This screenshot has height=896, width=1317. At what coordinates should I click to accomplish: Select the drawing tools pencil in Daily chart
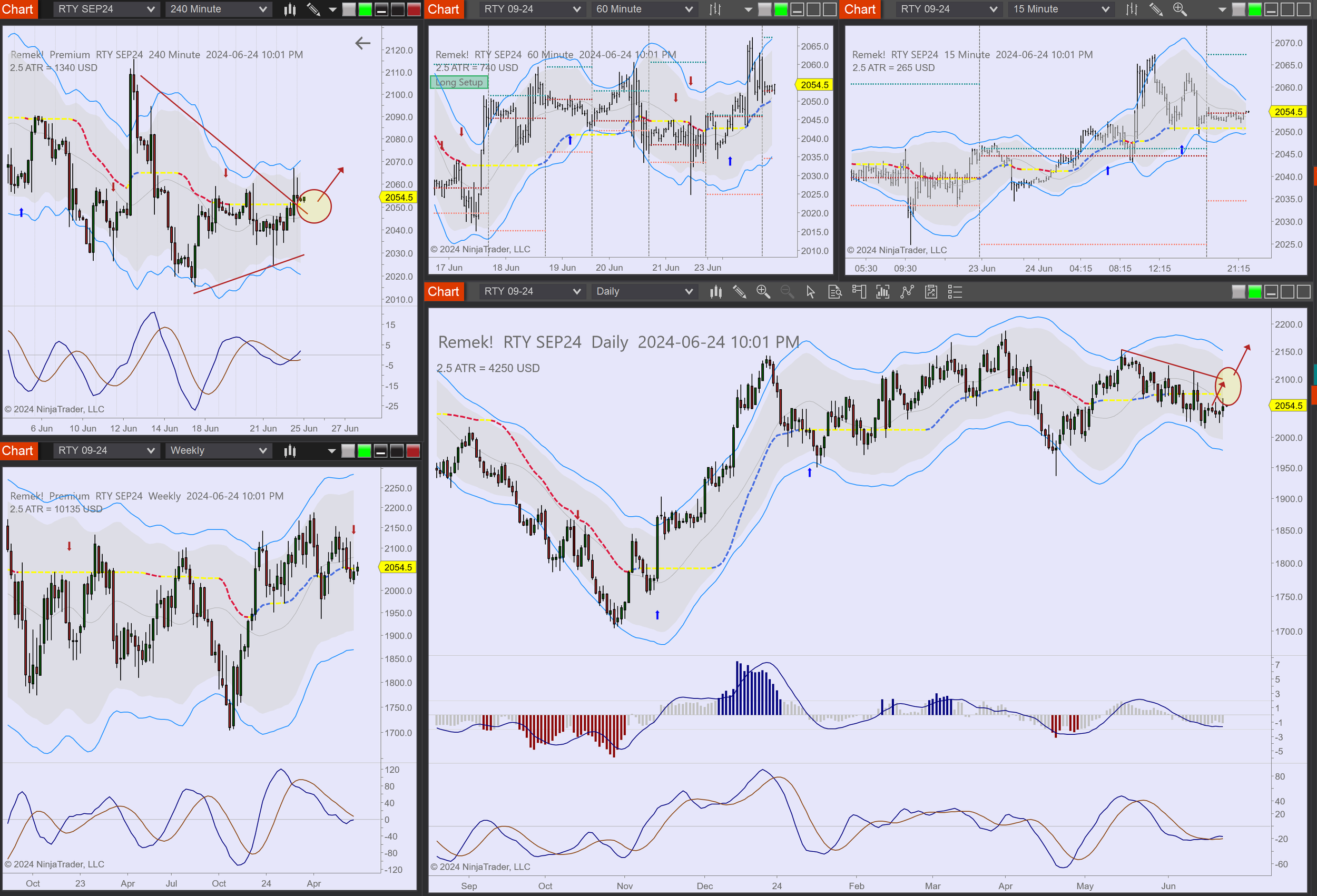click(x=740, y=291)
